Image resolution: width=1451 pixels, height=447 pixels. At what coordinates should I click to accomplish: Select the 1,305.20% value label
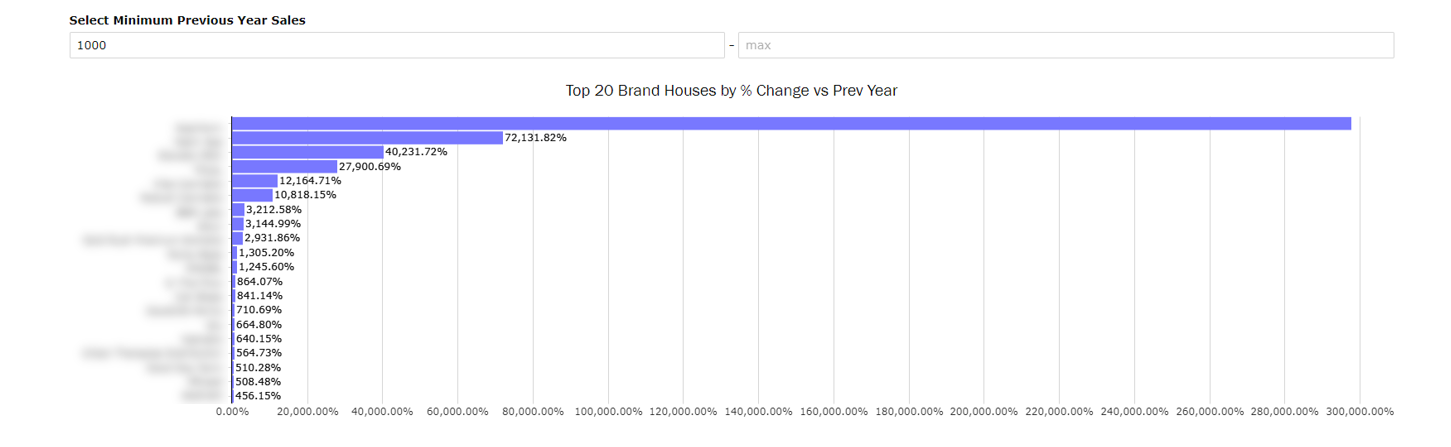click(266, 253)
